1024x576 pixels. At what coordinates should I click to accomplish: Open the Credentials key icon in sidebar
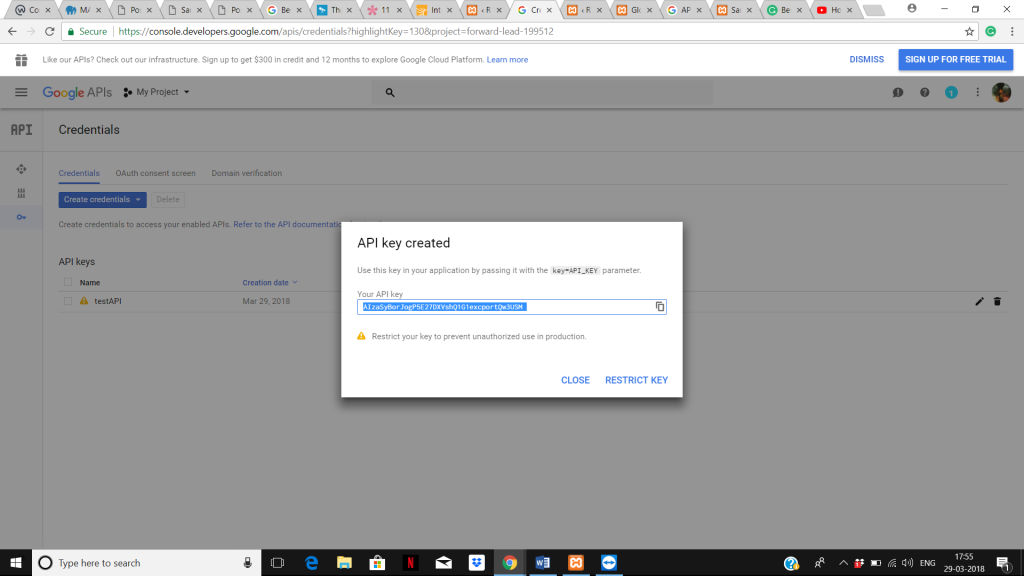(x=21, y=217)
